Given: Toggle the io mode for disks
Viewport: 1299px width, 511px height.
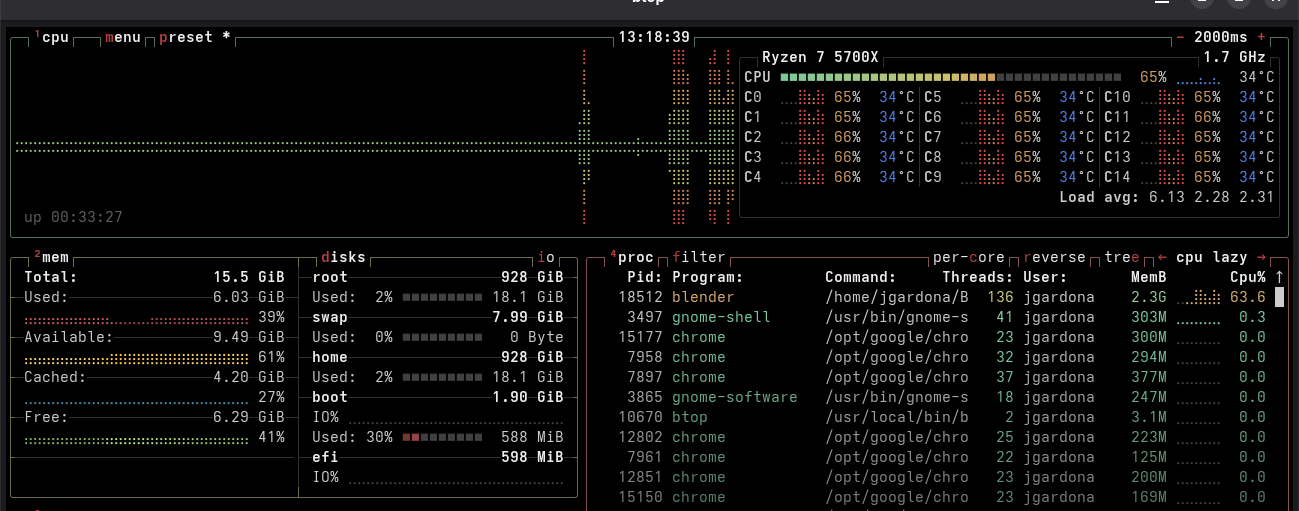Looking at the screenshot, I should [546, 257].
